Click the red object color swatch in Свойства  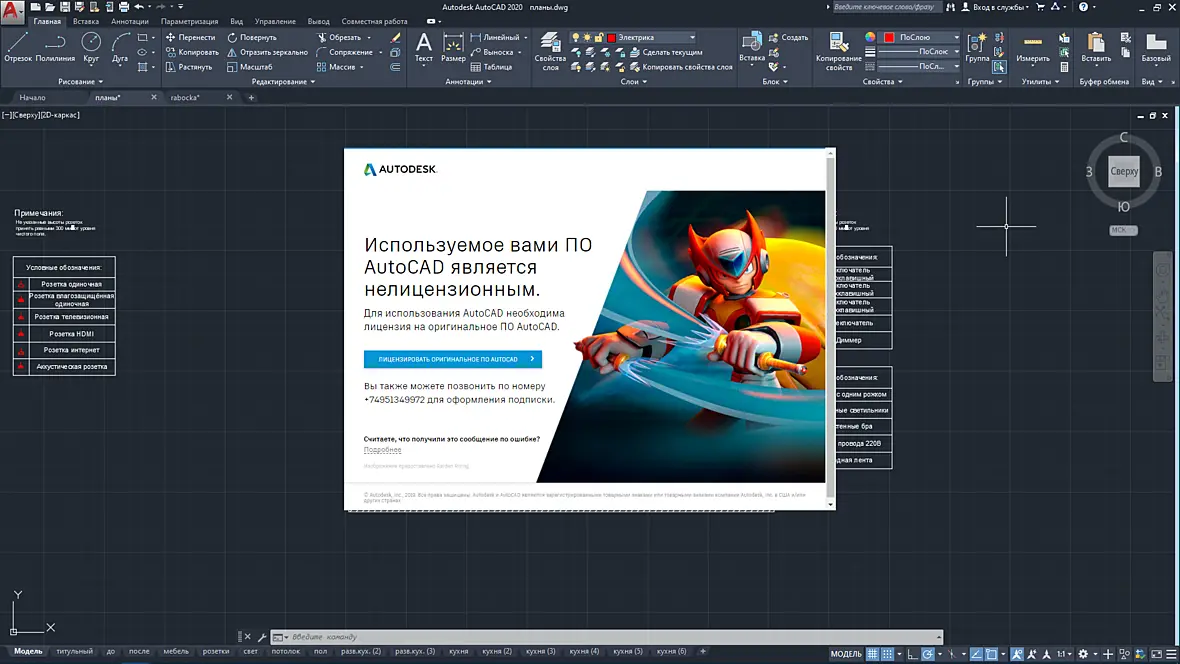[x=889, y=37]
